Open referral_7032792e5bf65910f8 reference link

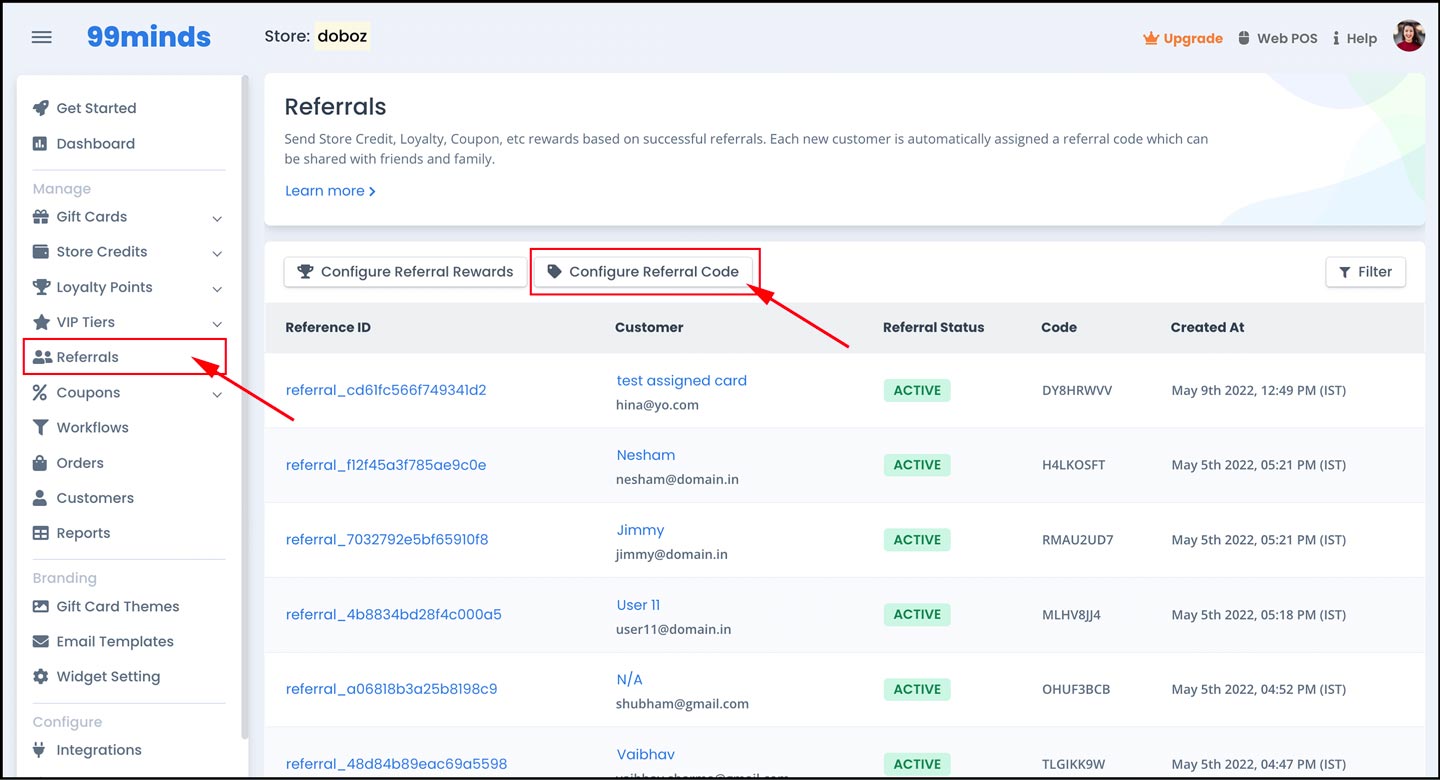[387, 539]
